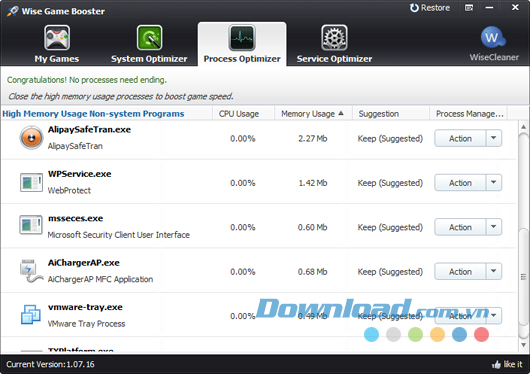
Task: Select the msseces.exe process name
Action: (x=75, y=218)
